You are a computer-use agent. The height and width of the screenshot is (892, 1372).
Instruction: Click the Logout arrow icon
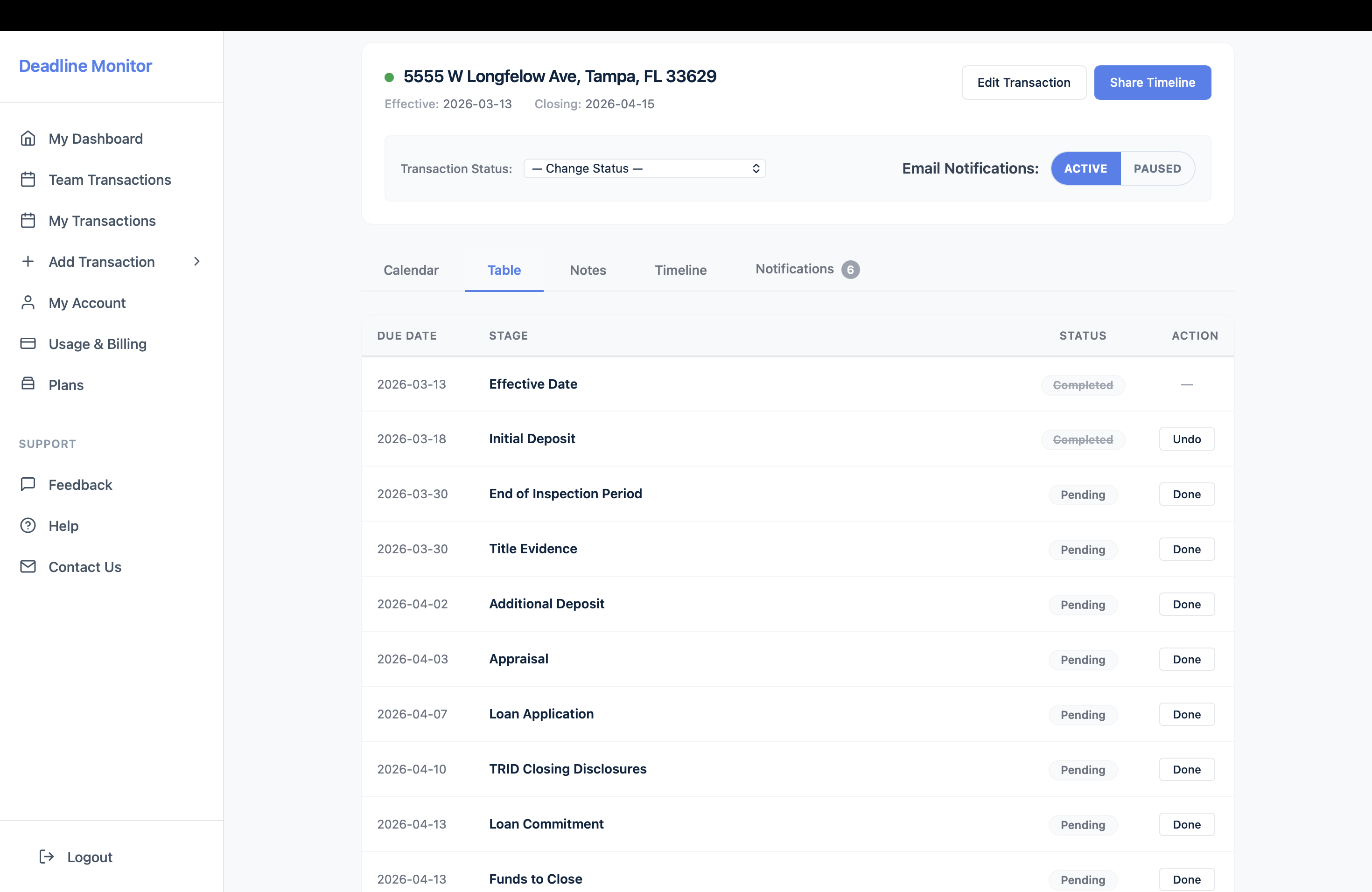[x=46, y=857]
